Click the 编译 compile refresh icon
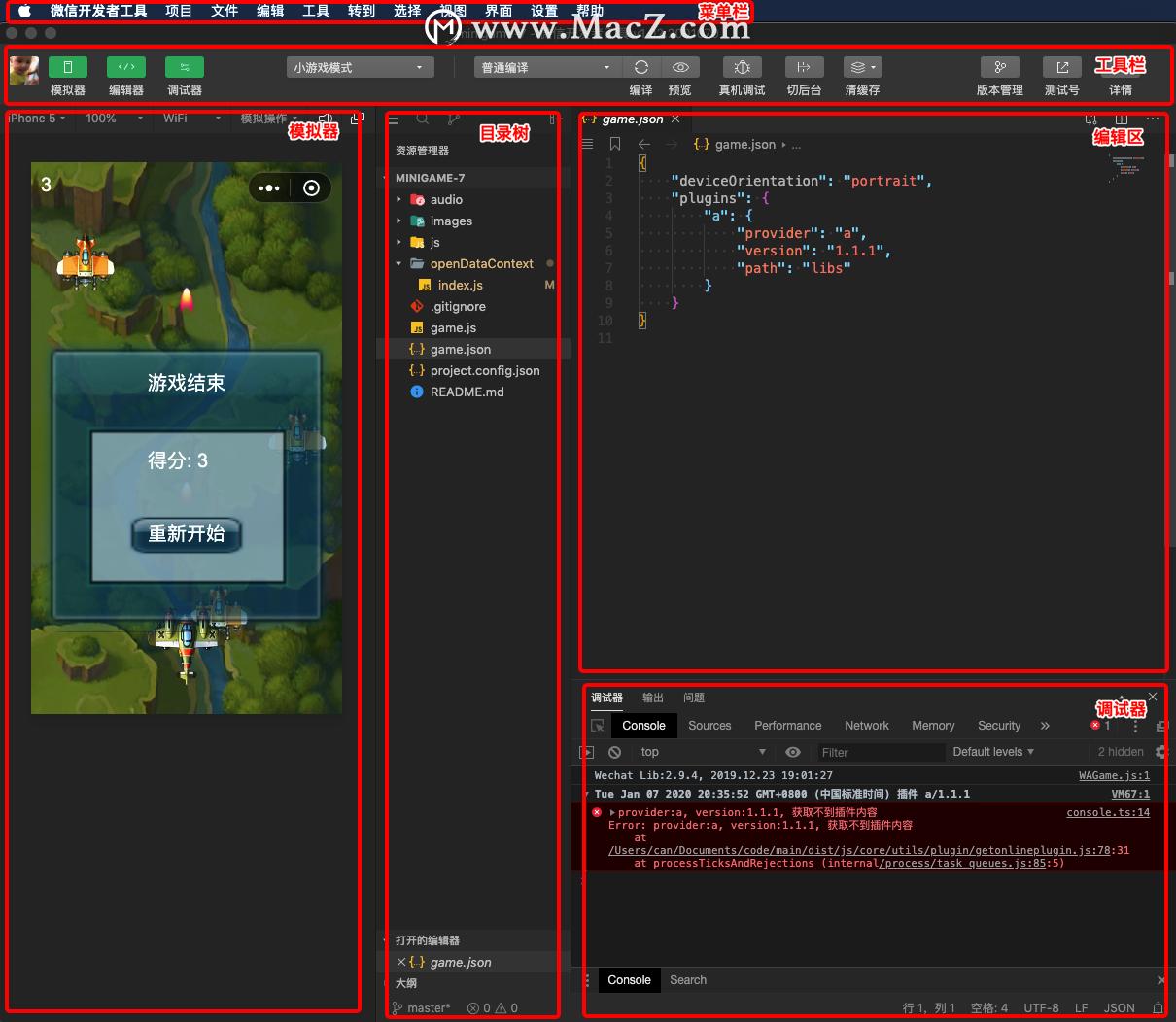 coord(641,67)
